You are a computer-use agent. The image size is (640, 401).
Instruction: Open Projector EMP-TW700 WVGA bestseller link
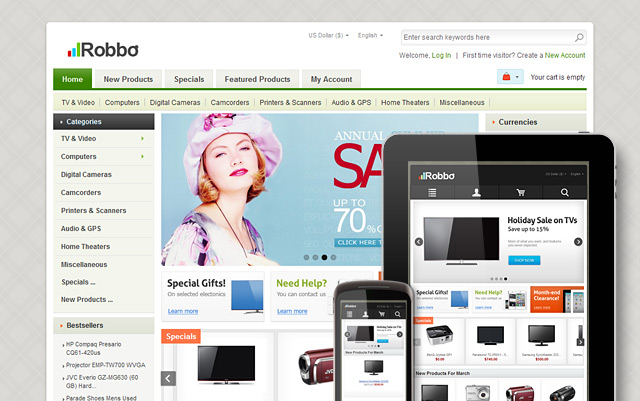105,365
